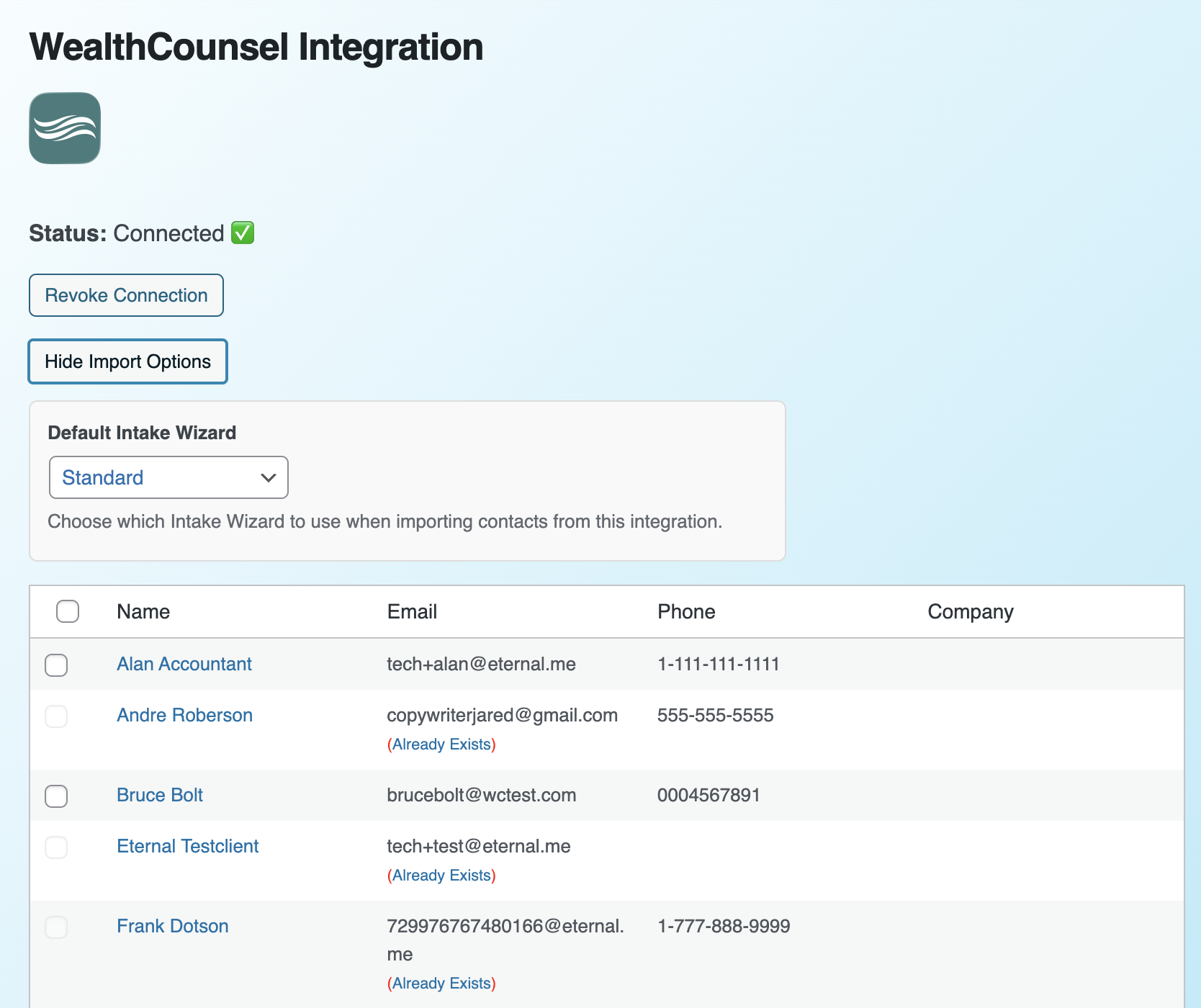This screenshot has height=1008, width=1201.
Task: Click the Revoke Connection button
Action: pos(126,295)
